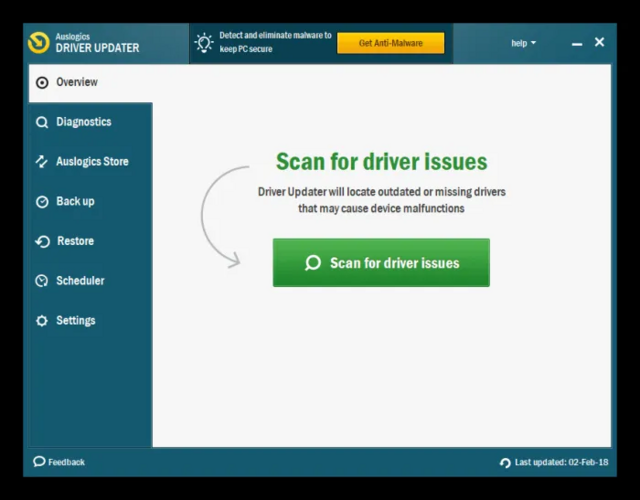
Task: Click the Driver Updater description text
Action: point(382,200)
